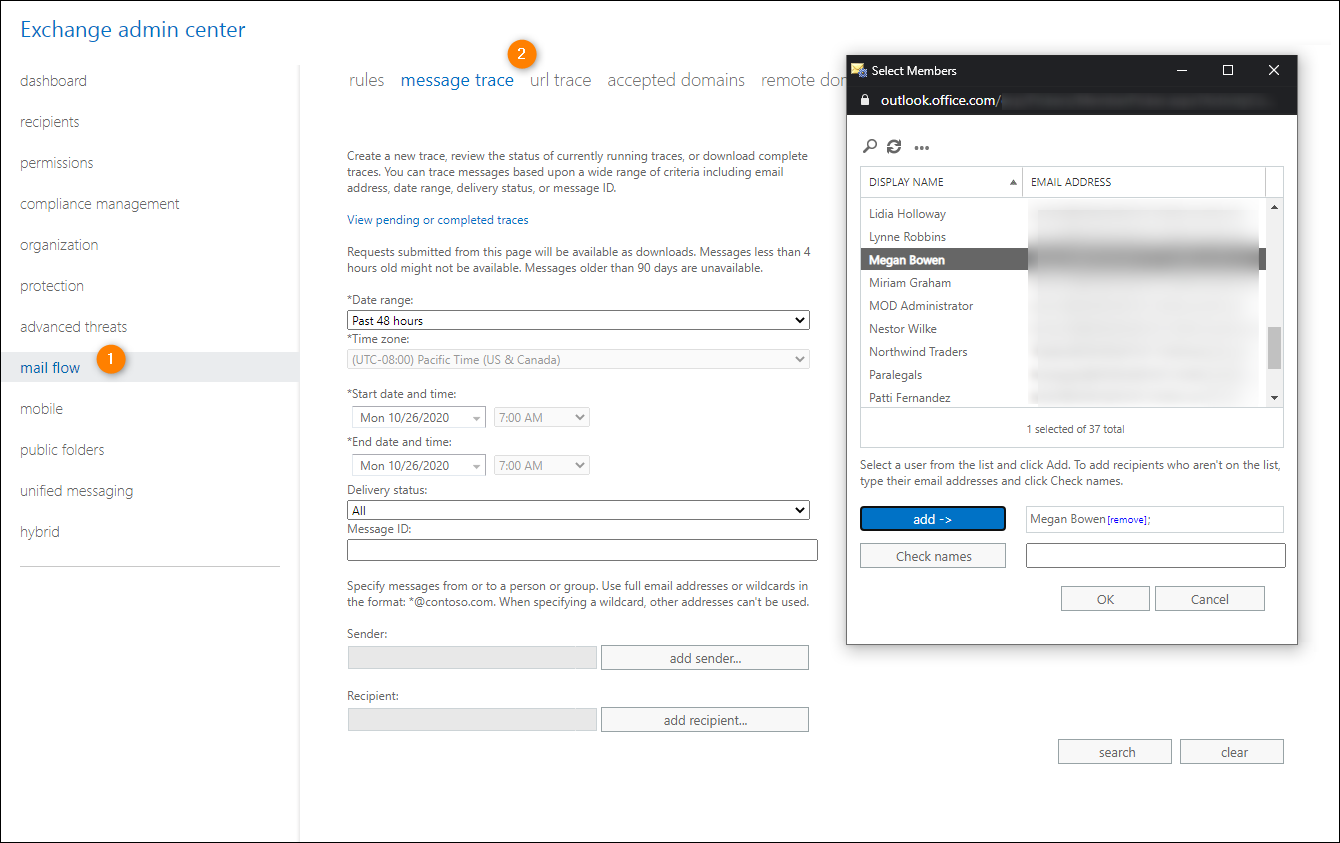Click the Exchange admin center title
This screenshot has height=843, width=1340.
[133, 30]
